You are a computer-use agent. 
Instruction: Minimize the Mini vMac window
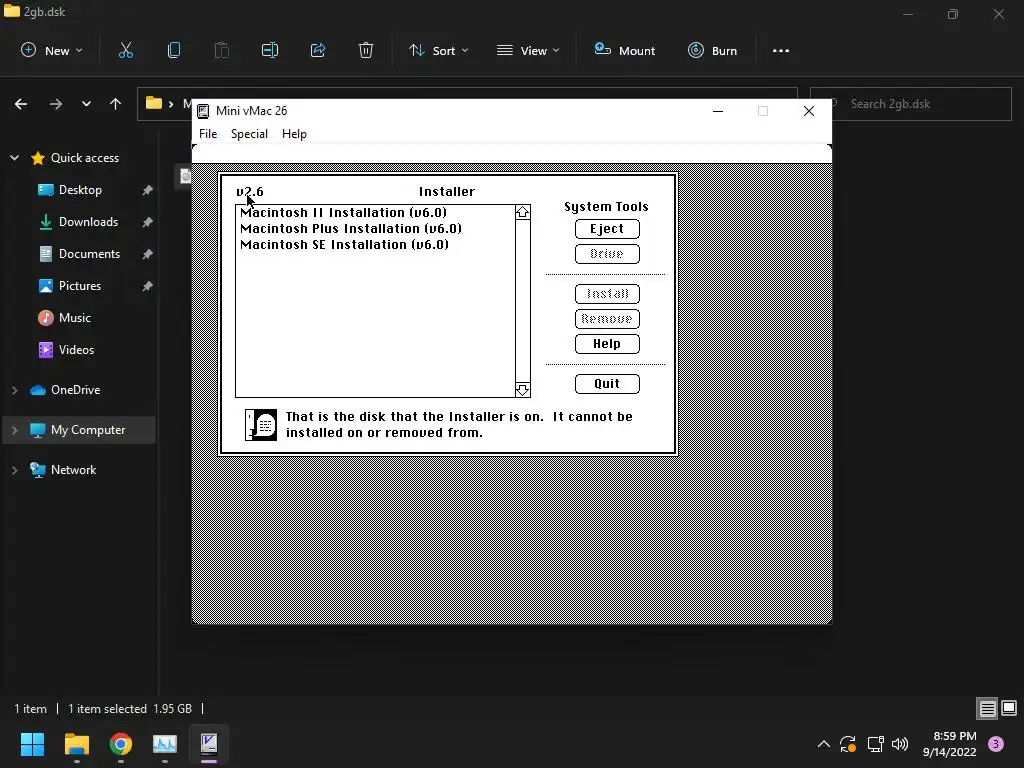click(718, 111)
